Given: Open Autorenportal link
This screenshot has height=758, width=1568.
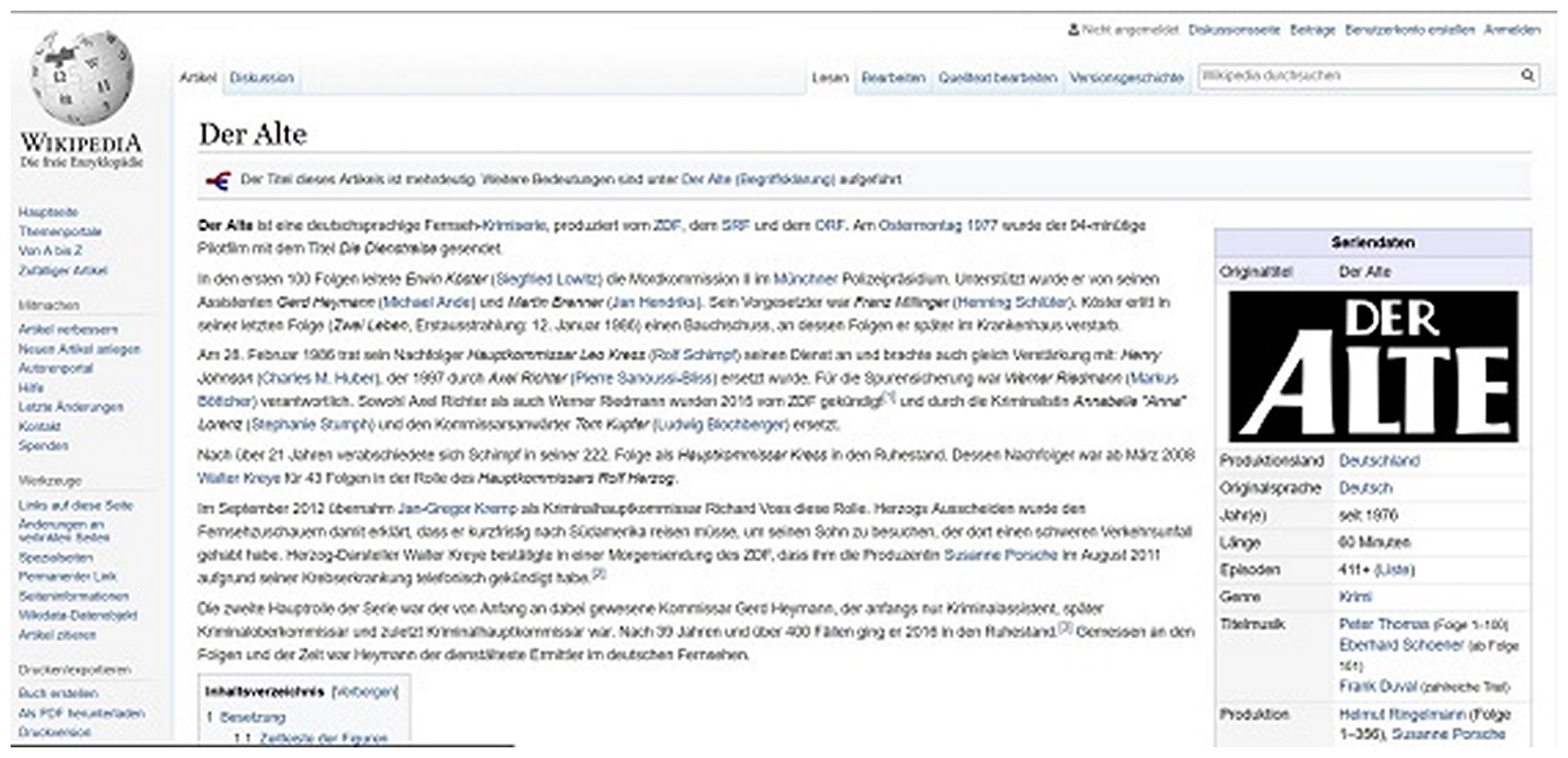Looking at the screenshot, I should coord(56,368).
